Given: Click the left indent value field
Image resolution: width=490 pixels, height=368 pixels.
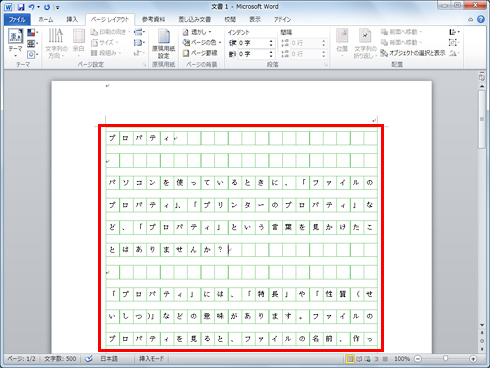Looking at the screenshot, I should [x=253, y=43].
